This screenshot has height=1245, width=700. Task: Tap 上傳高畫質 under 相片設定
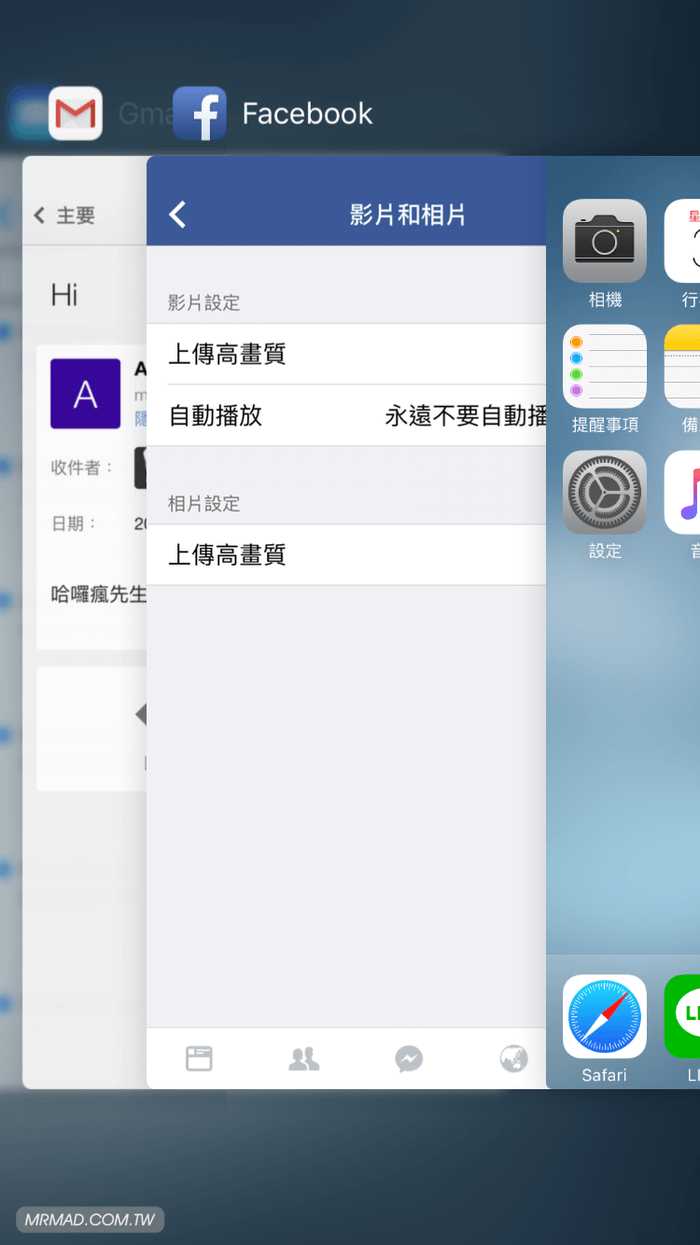click(x=346, y=555)
